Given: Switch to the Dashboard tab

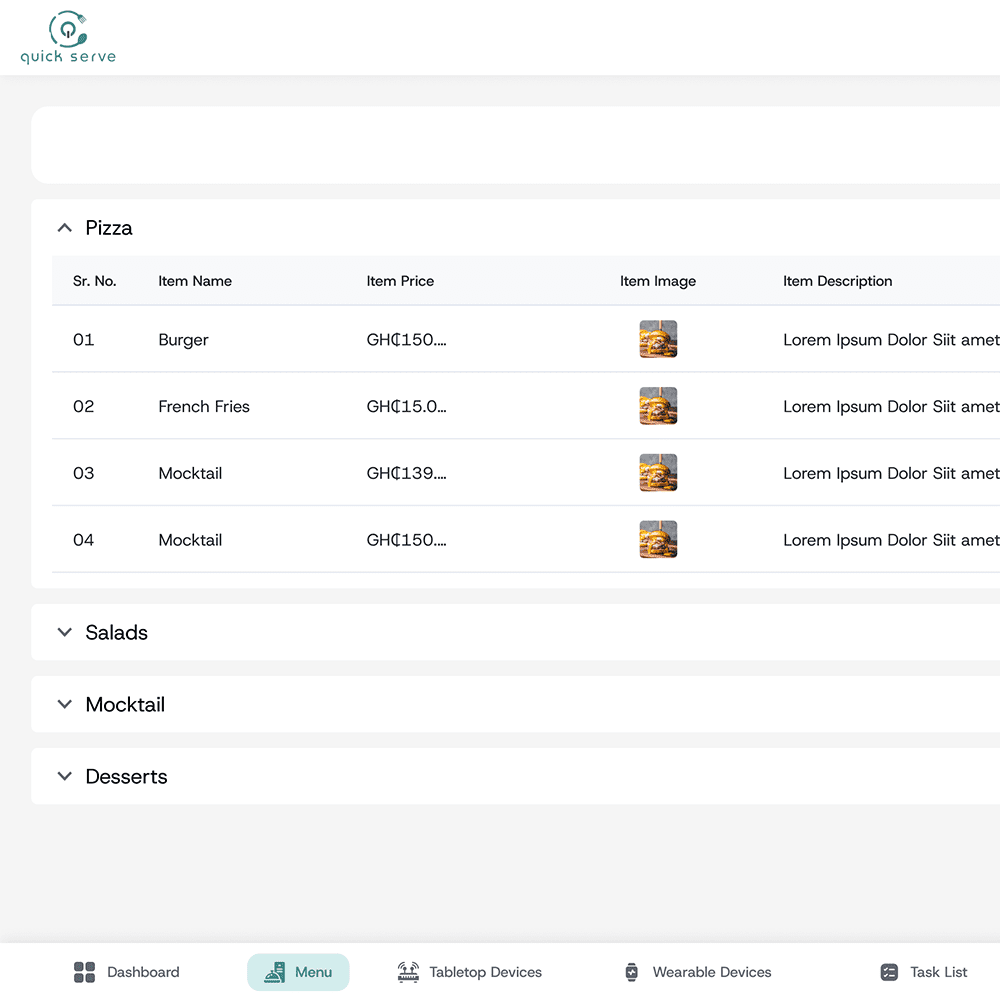Looking at the screenshot, I should 143,972.
